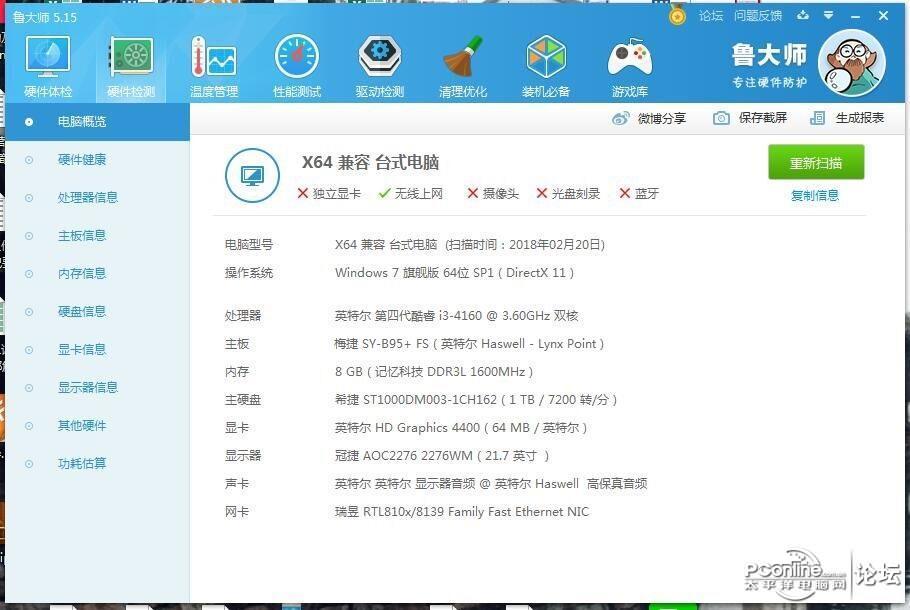Open the 硬件体检 hardware checkup section
Screen dimensions: 910x610
coord(48,67)
